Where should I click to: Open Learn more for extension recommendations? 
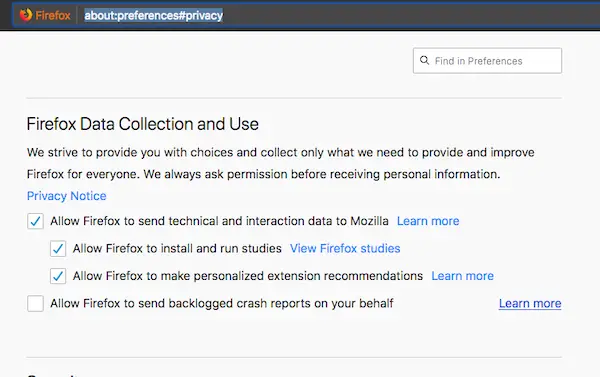point(462,276)
